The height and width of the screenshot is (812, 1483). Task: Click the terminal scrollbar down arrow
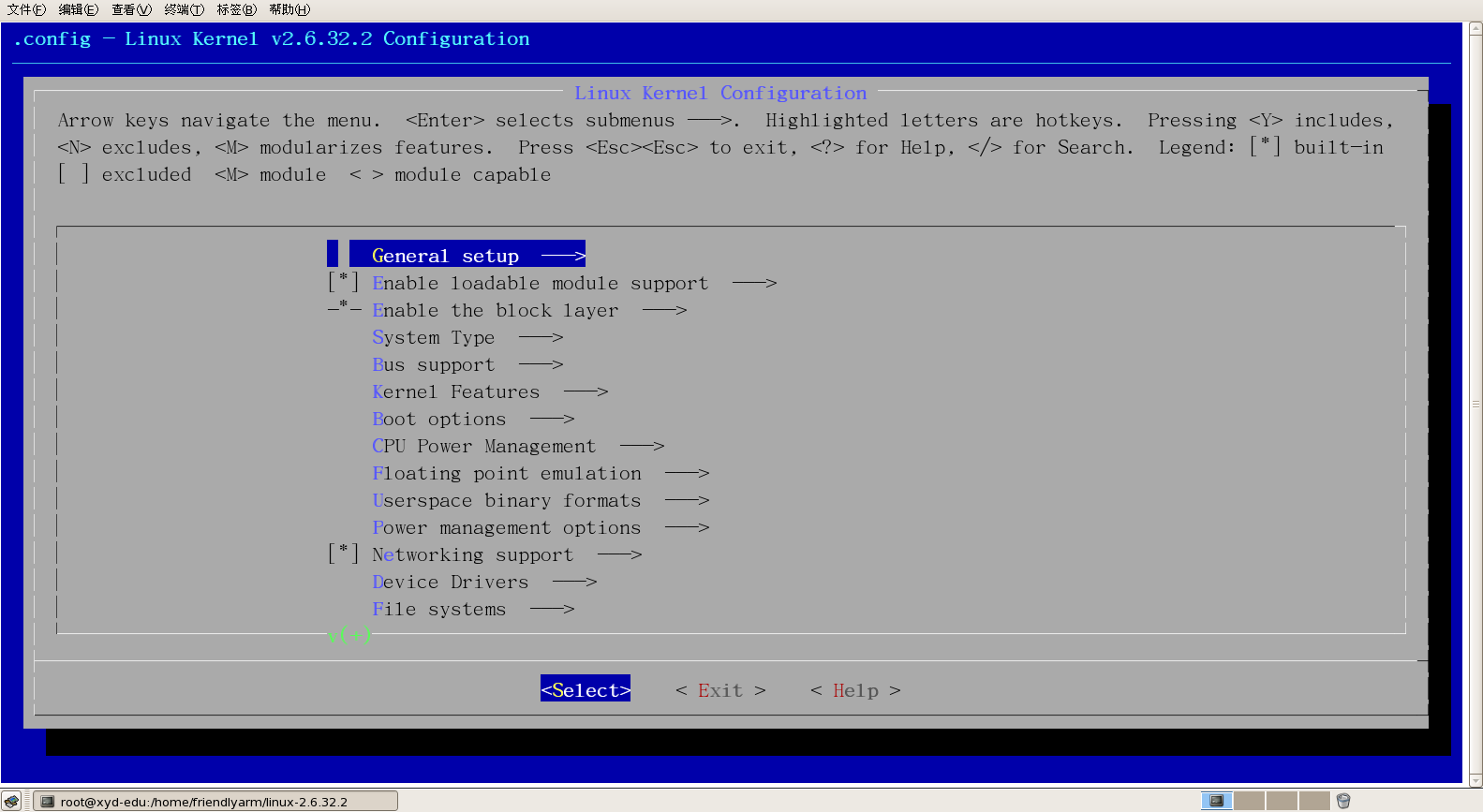click(x=1476, y=779)
